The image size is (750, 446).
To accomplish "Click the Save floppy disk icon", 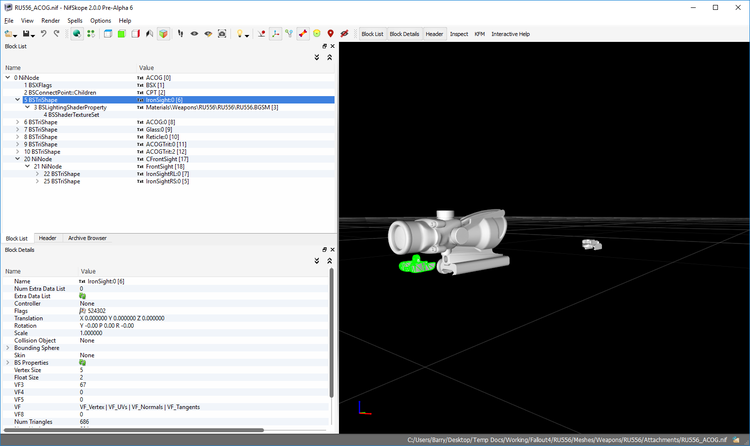I will 26,34.
